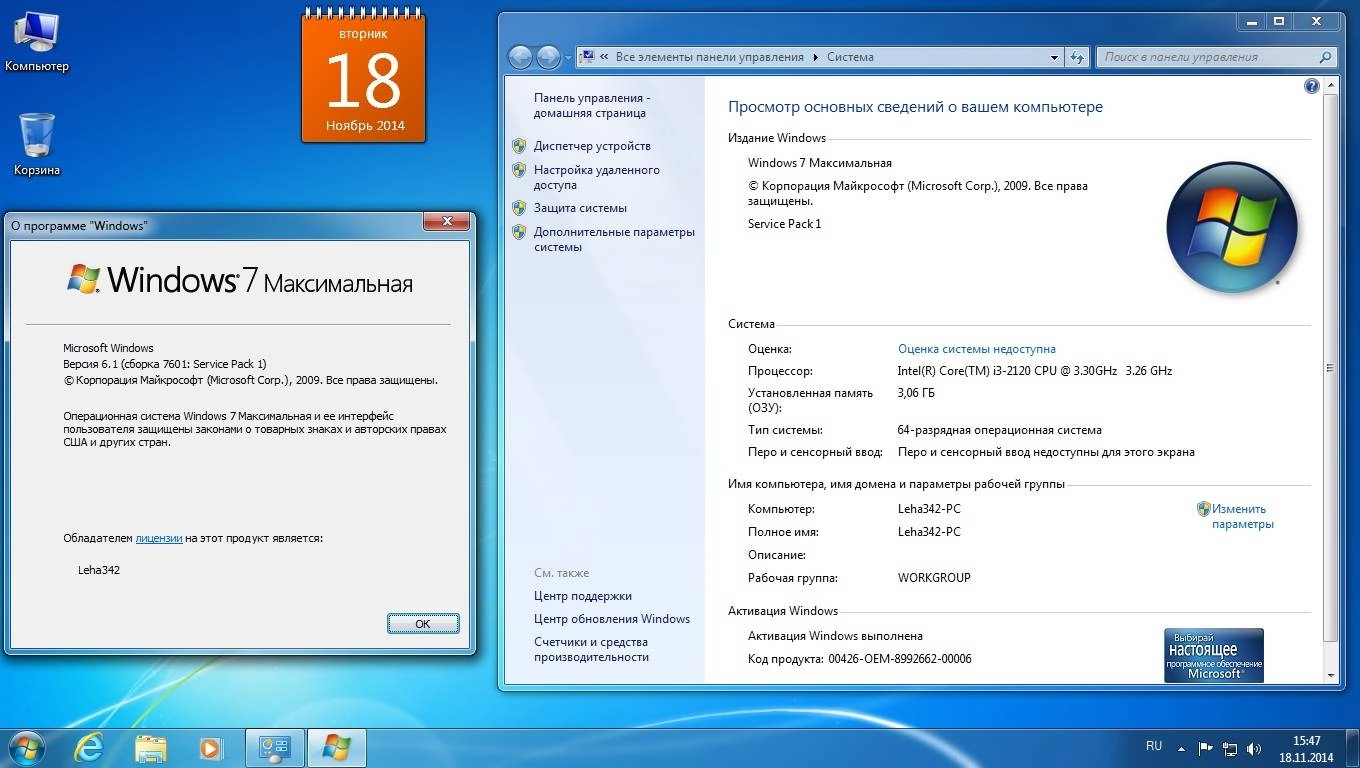1360x768 pixels.
Task: Open Центр обновления Windows link
Action: click(612, 619)
